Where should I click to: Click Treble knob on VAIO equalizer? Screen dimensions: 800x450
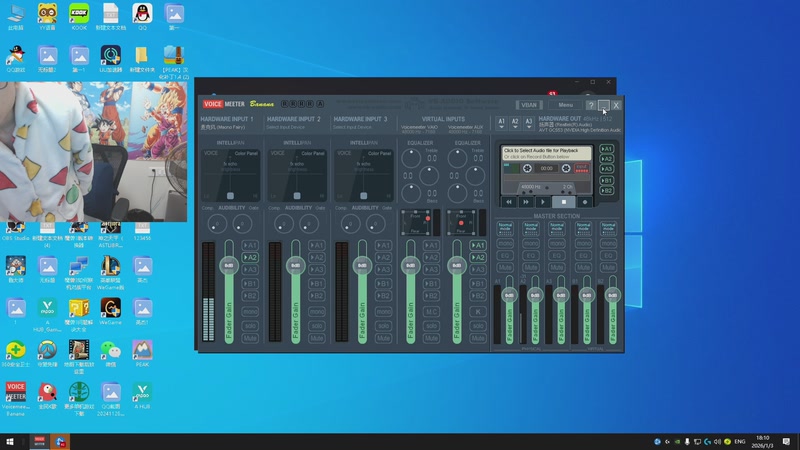pos(411,159)
